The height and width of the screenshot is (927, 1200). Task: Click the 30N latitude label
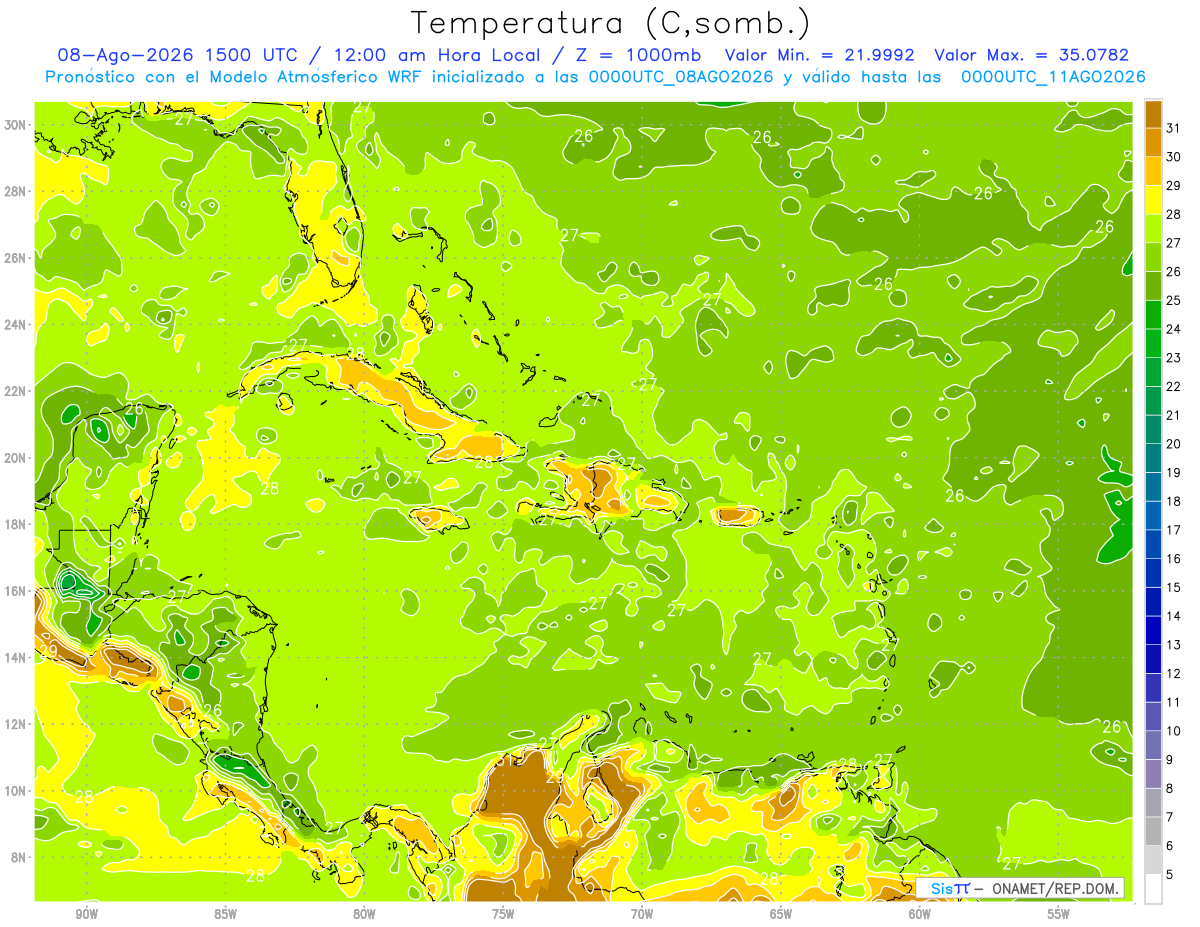click(16, 125)
